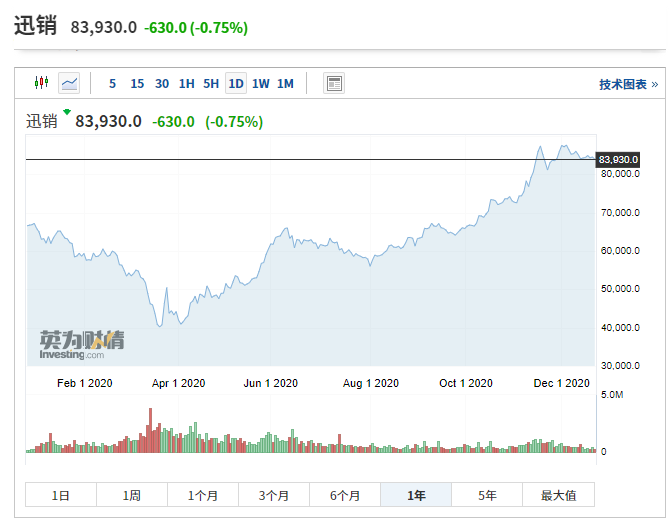The image size is (671, 524).
Task: Set interval to 30 minutes
Action: [162, 83]
